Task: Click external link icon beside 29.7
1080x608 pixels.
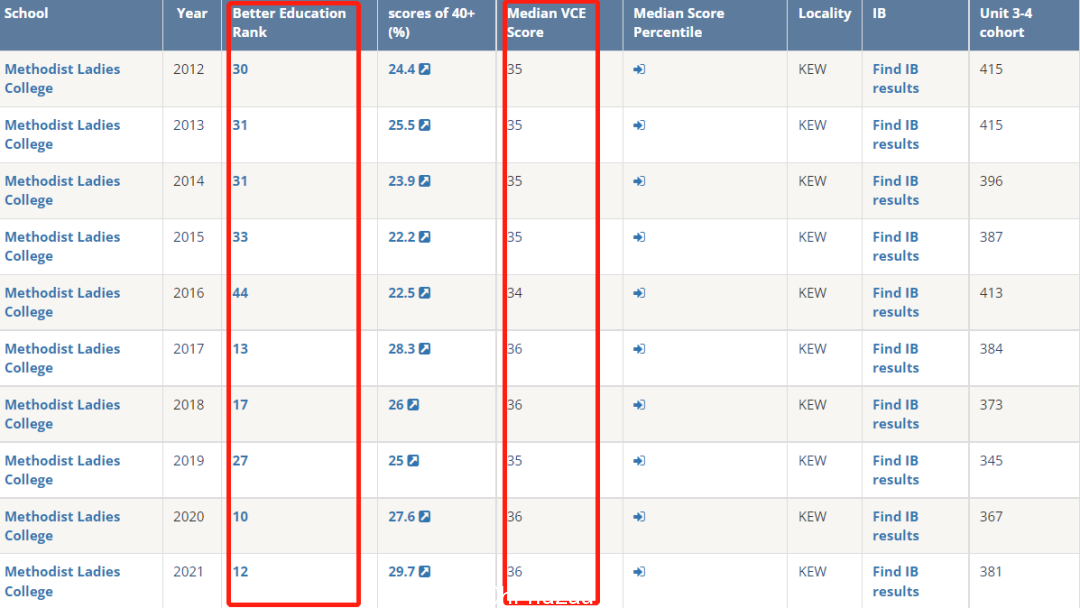Action: click(x=425, y=572)
